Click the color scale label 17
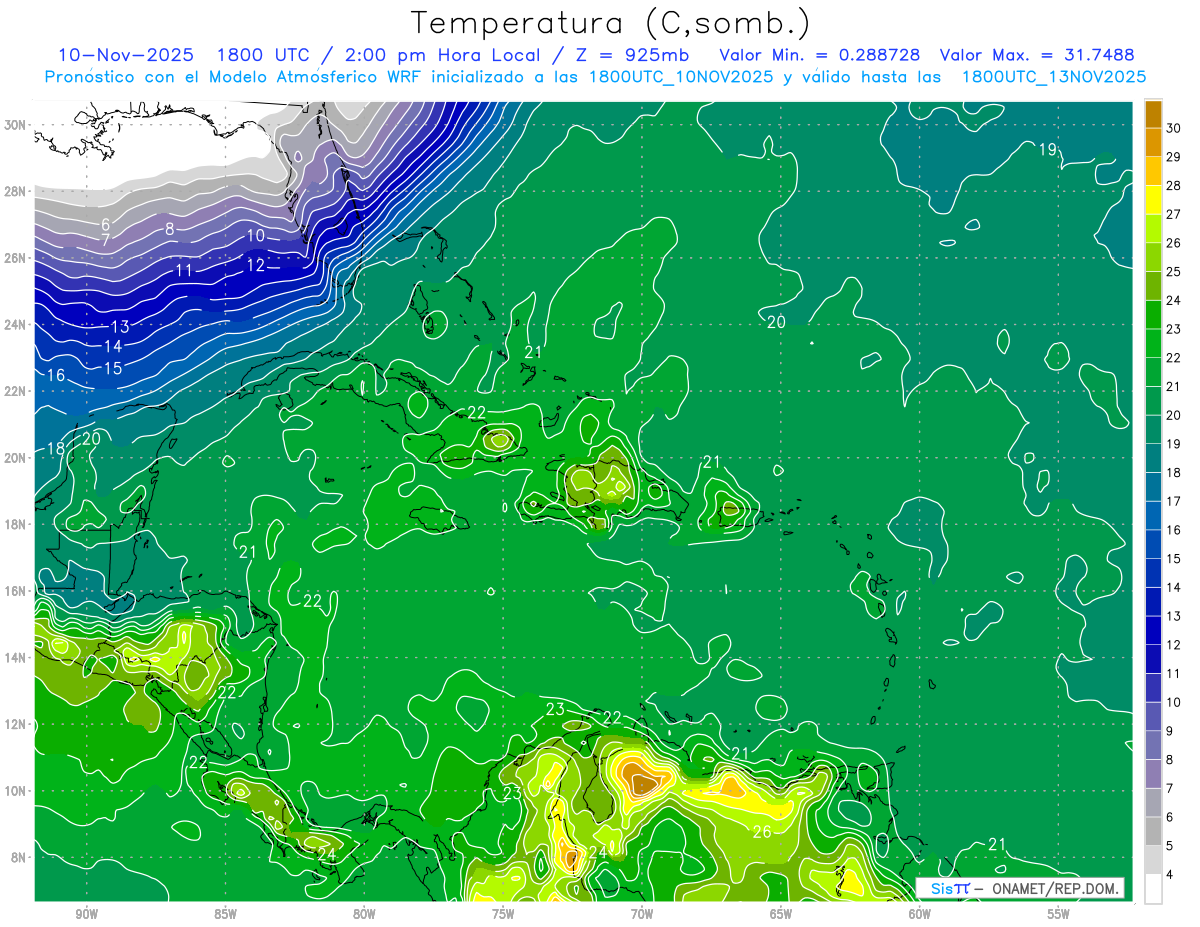1200x927 pixels. [1174, 501]
